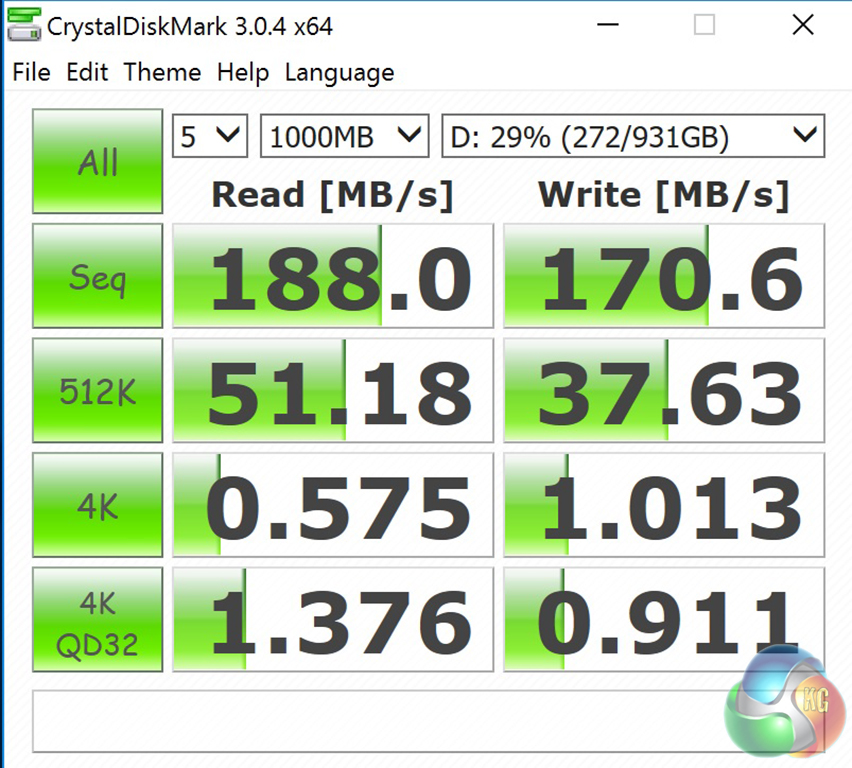The image size is (852, 768).
Task: Start the 4K benchmark test
Action: tap(98, 505)
